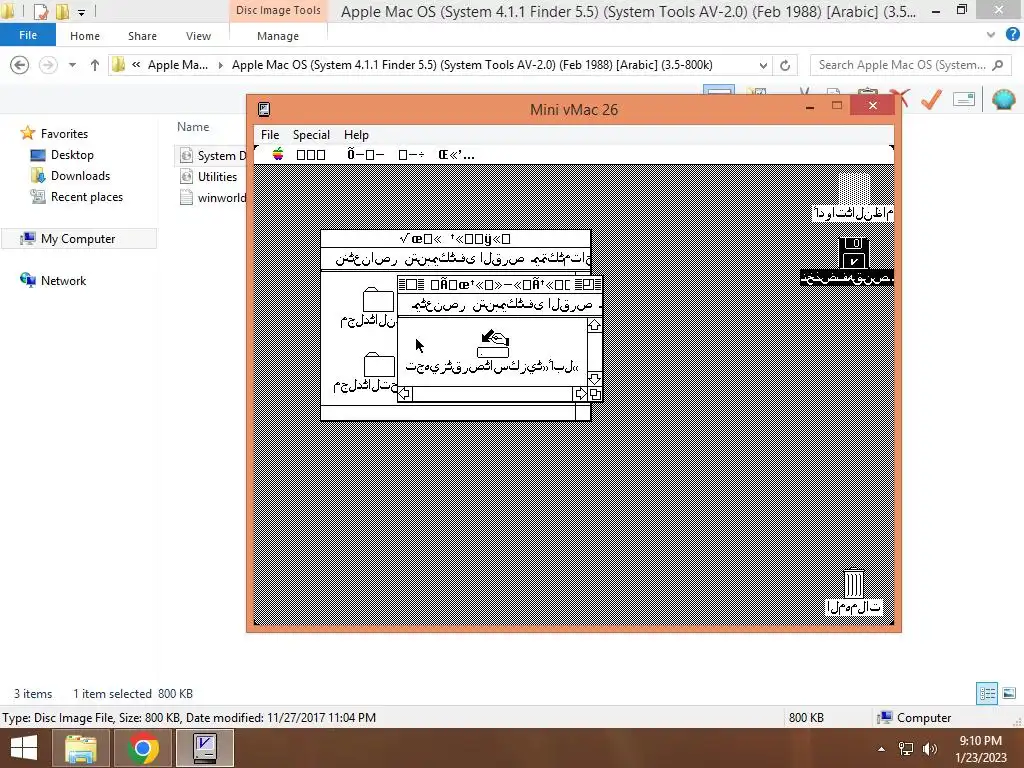Open the Special menu in Mini vMac

tap(311, 135)
